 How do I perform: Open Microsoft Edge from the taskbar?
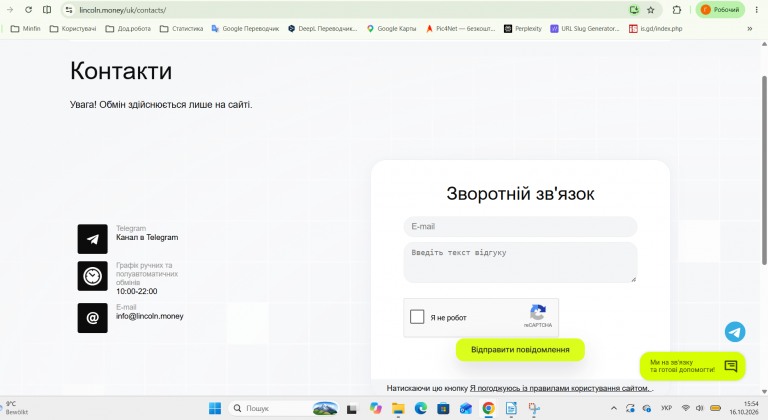[421, 408]
